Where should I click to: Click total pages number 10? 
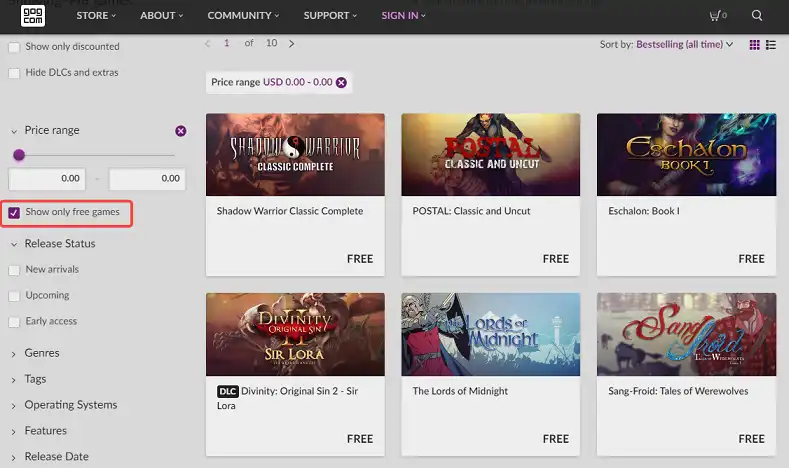coord(272,43)
